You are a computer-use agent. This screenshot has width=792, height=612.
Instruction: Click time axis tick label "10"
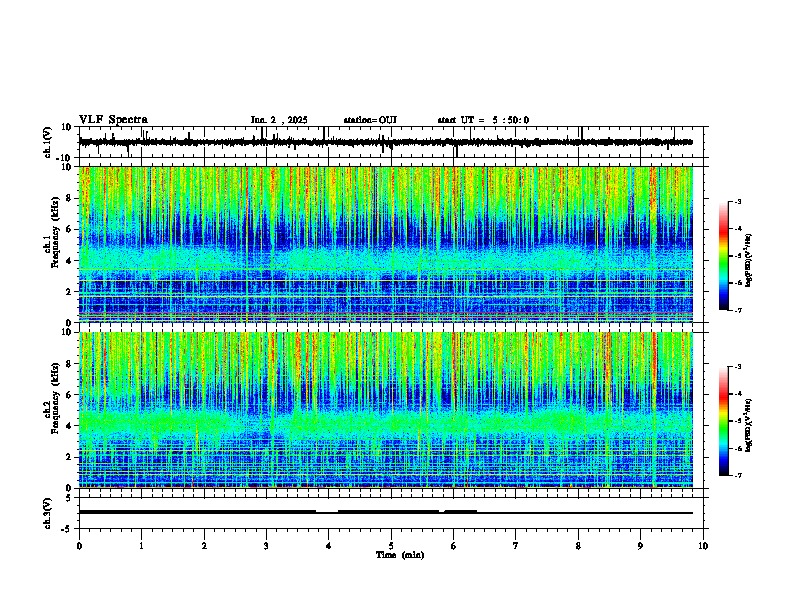point(703,546)
